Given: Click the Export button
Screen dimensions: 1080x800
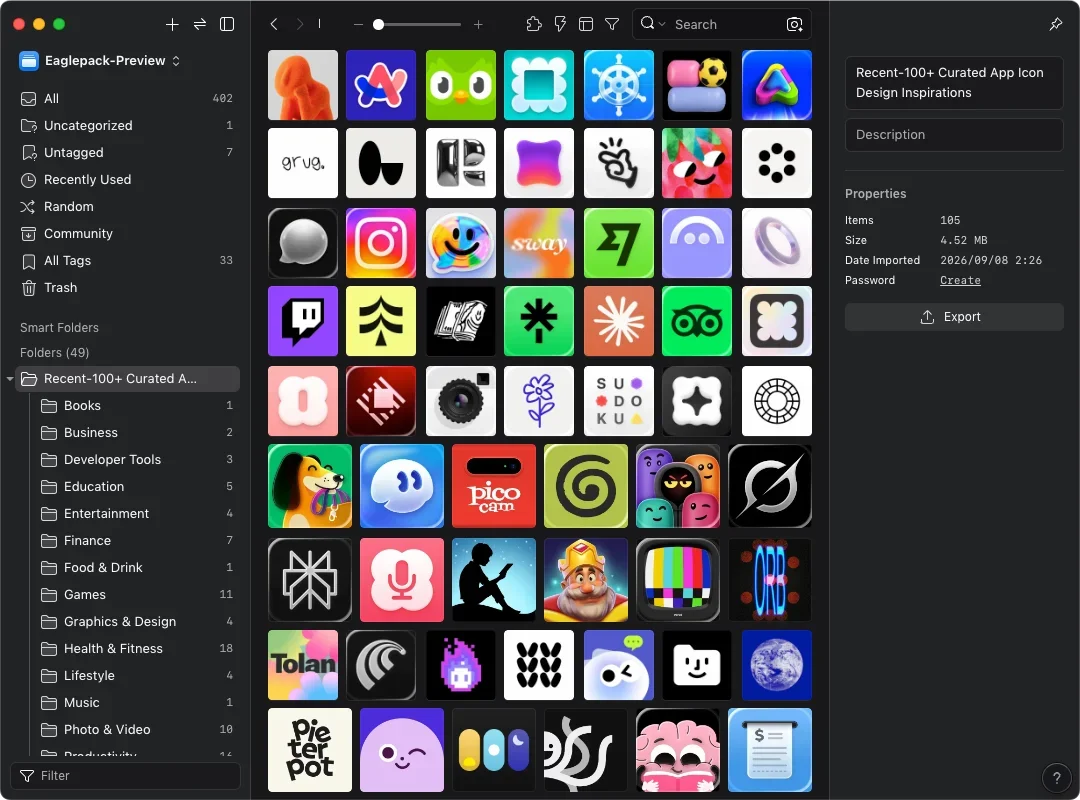Looking at the screenshot, I should pyautogui.click(x=953, y=317).
